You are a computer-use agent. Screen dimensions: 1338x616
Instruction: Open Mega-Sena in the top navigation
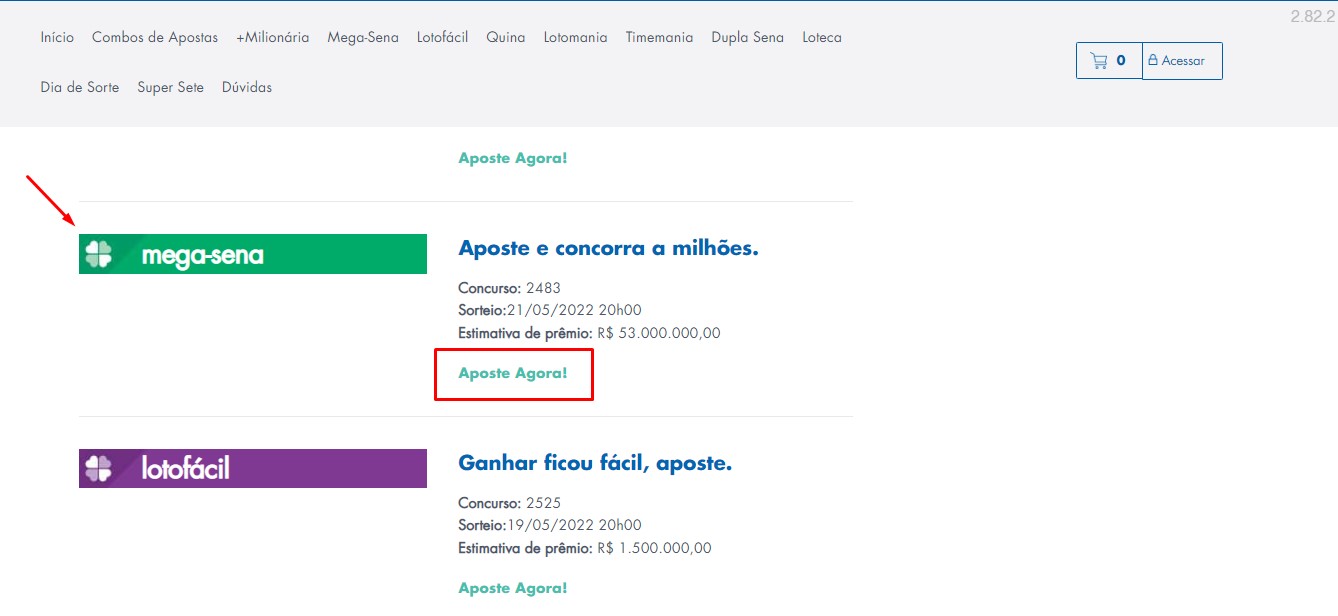pyautogui.click(x=363, y=37)
